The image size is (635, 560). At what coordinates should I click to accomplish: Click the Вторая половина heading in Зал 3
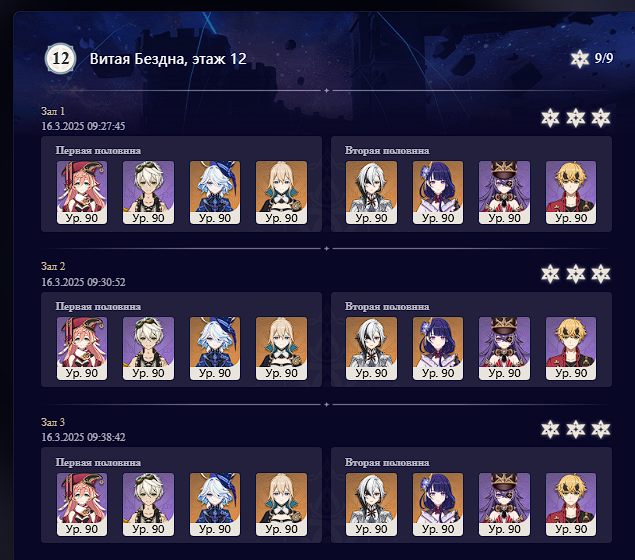pos(387,462)
